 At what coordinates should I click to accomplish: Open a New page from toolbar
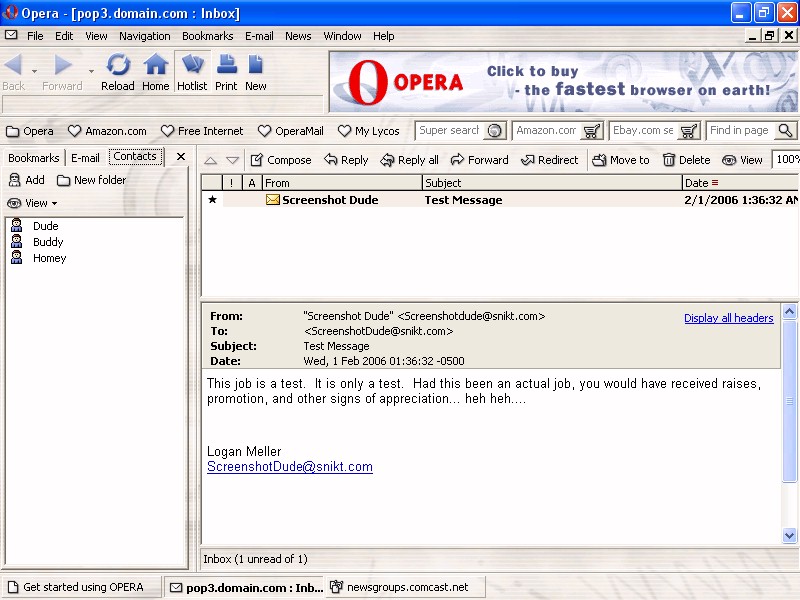[x=256, y=71]
